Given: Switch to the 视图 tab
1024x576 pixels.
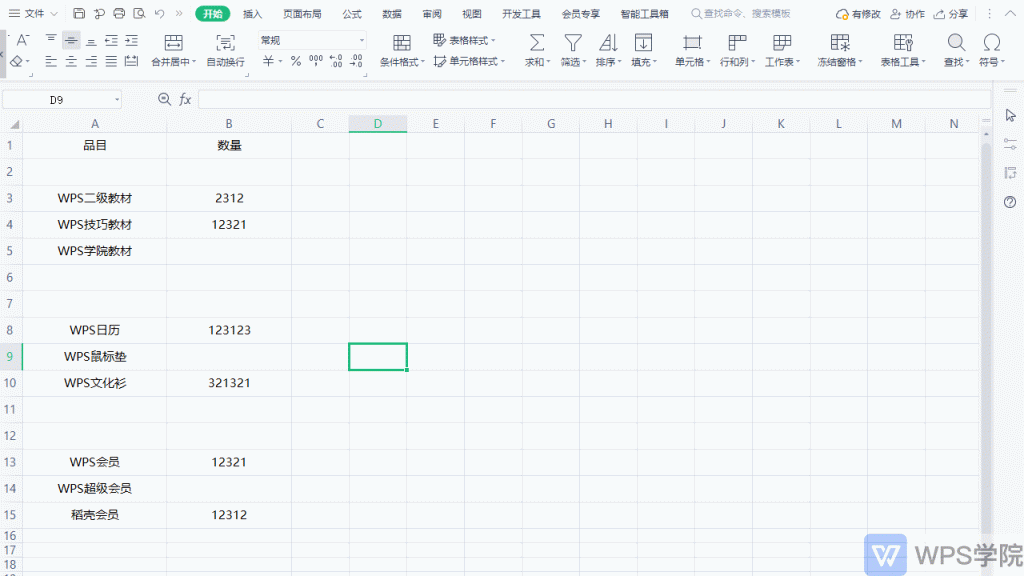Looking at the screenshot, I should click(x=472, y=14).
